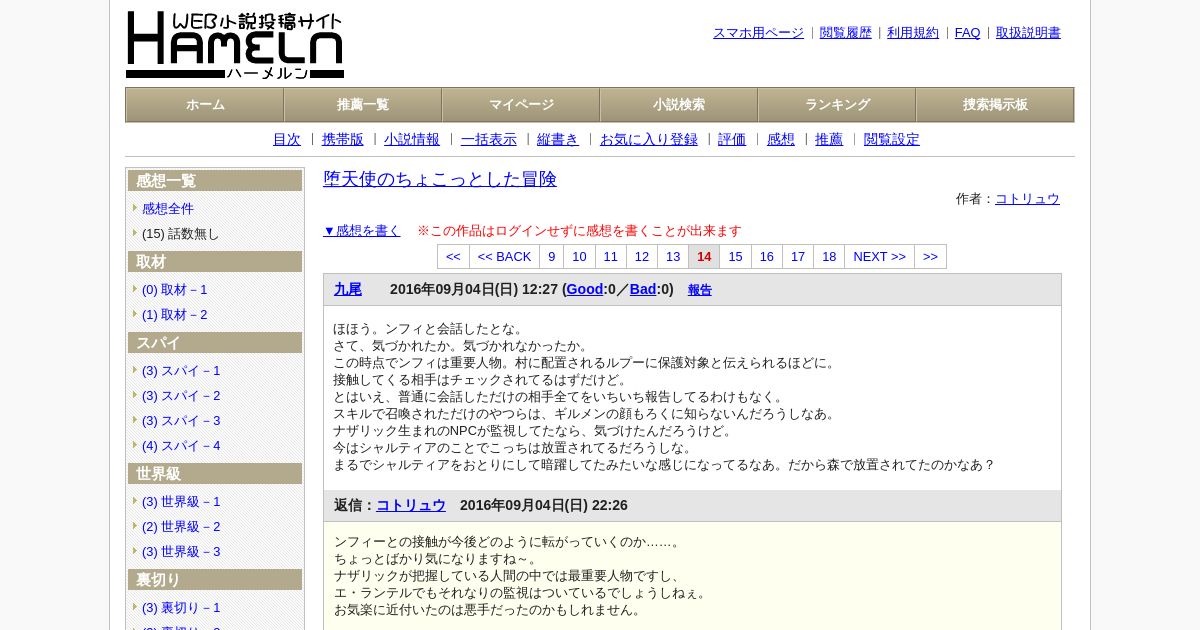Open the 推薦一覧 navigation tab
1200x630 pixels.
click(x=363, y=105)
